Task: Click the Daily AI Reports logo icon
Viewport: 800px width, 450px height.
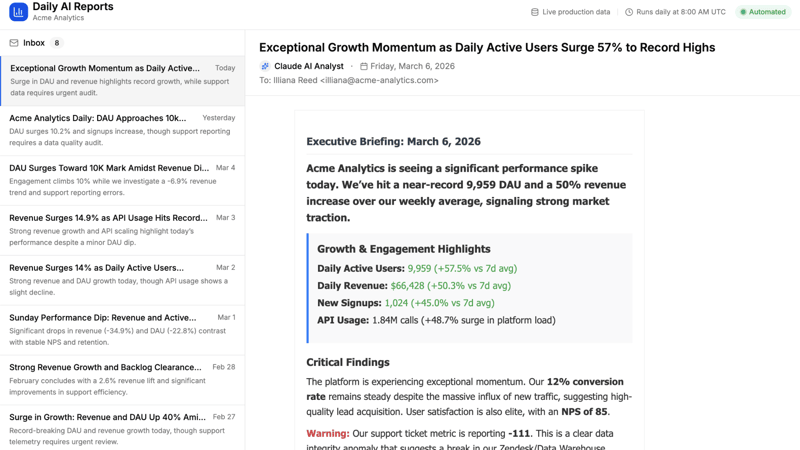Action: click(x=18, y=12)
